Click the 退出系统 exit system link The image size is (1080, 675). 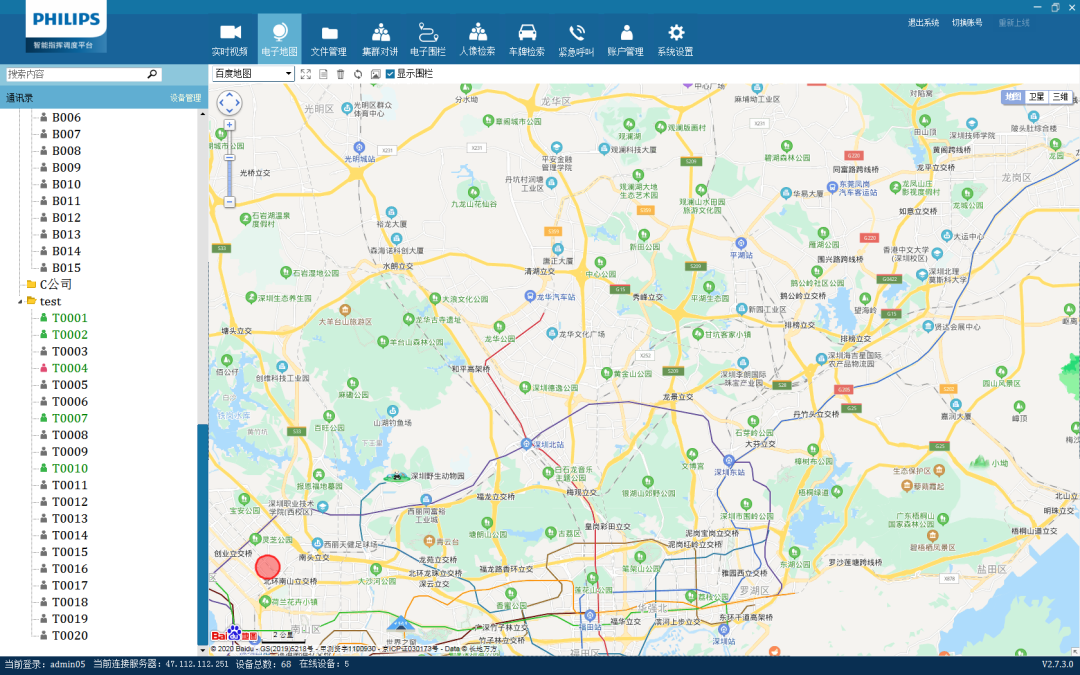click(x=923, y=23)
